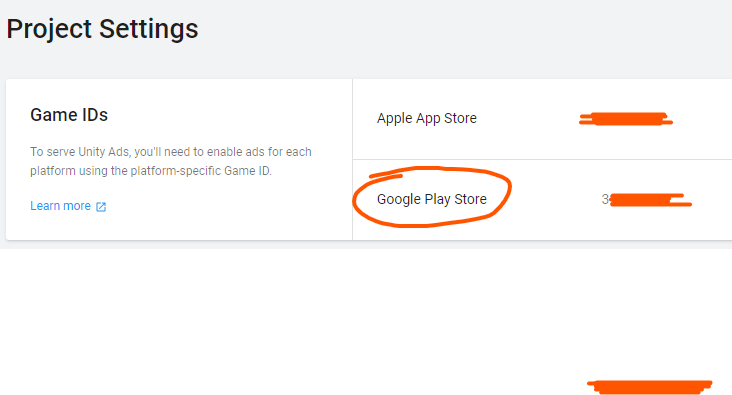Screen dimensions: 732x395
Task: Click the Project Settings page heading
Action: click(102, 29)
